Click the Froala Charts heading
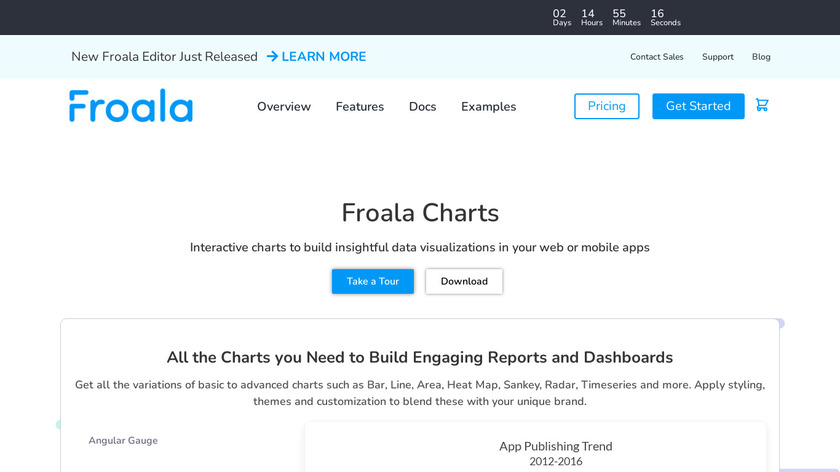This screenshot has height=472, width=840. 420,213
